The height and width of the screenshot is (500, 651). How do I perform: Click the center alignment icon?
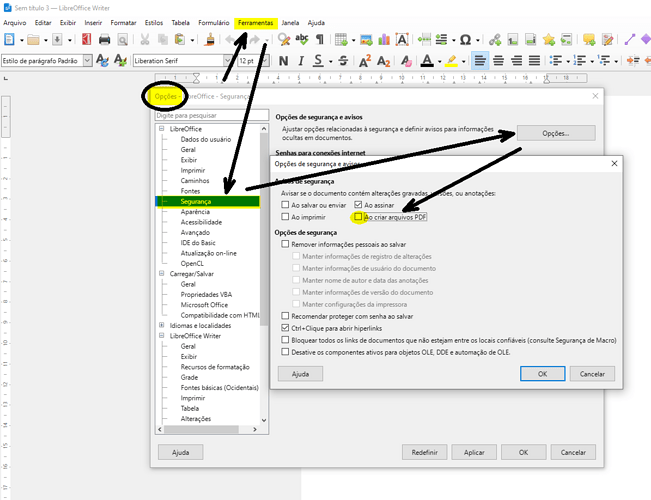(x=501, y=60)
